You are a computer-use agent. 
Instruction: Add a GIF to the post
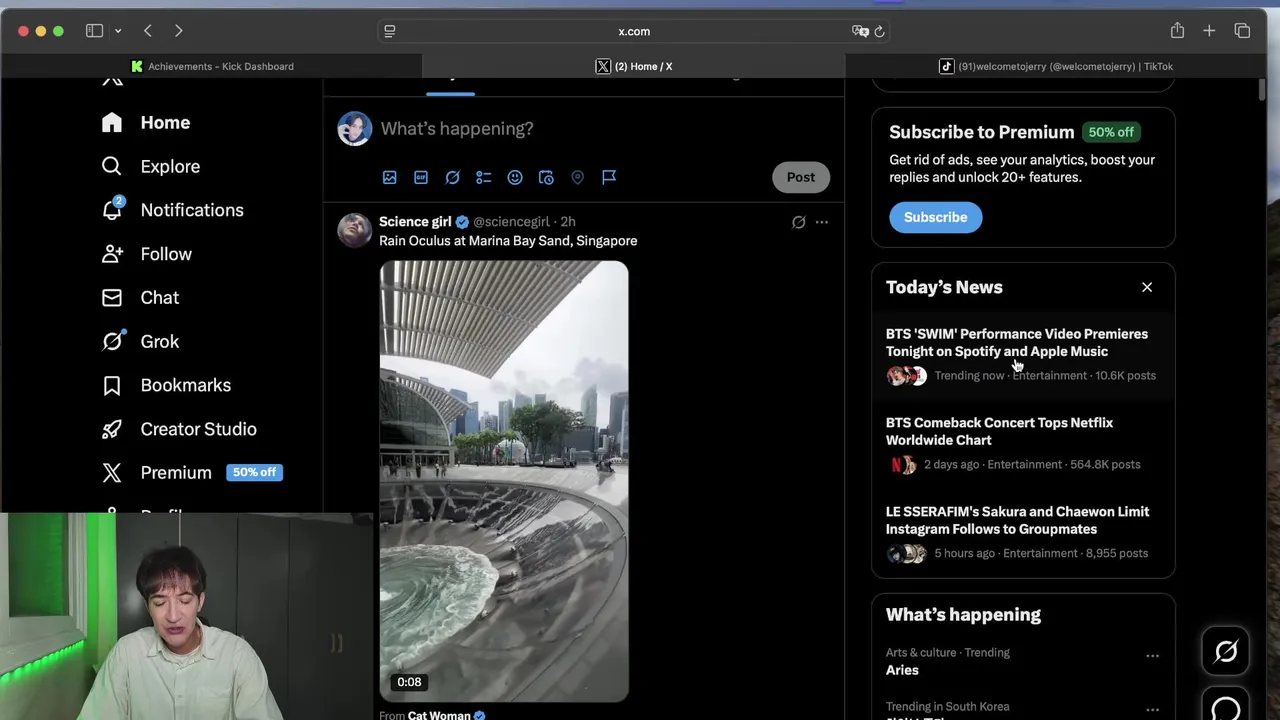[x=421, y=177]
